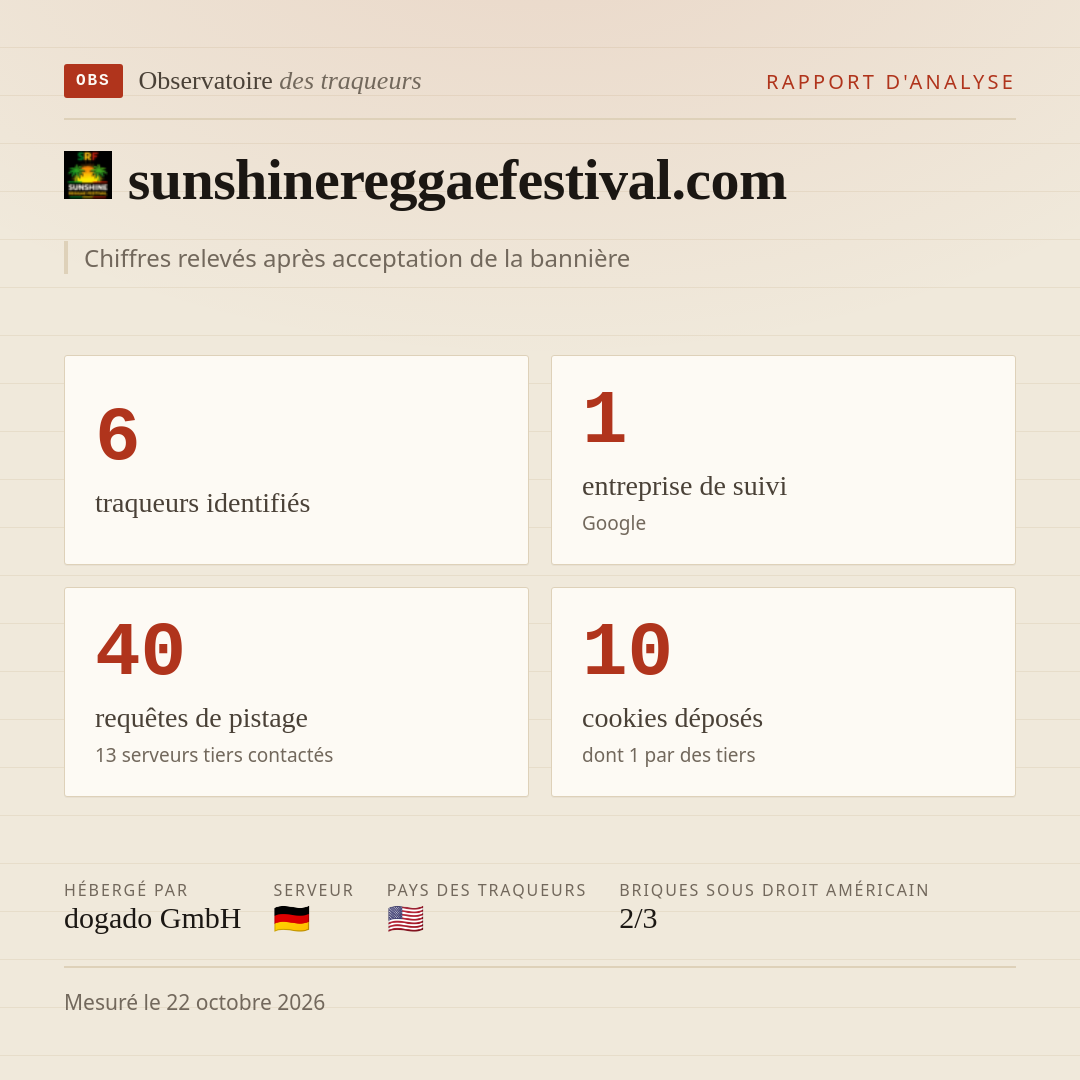Click the Hébergé par label
Screen dimensions: 1080x1080
click(126, 890)
